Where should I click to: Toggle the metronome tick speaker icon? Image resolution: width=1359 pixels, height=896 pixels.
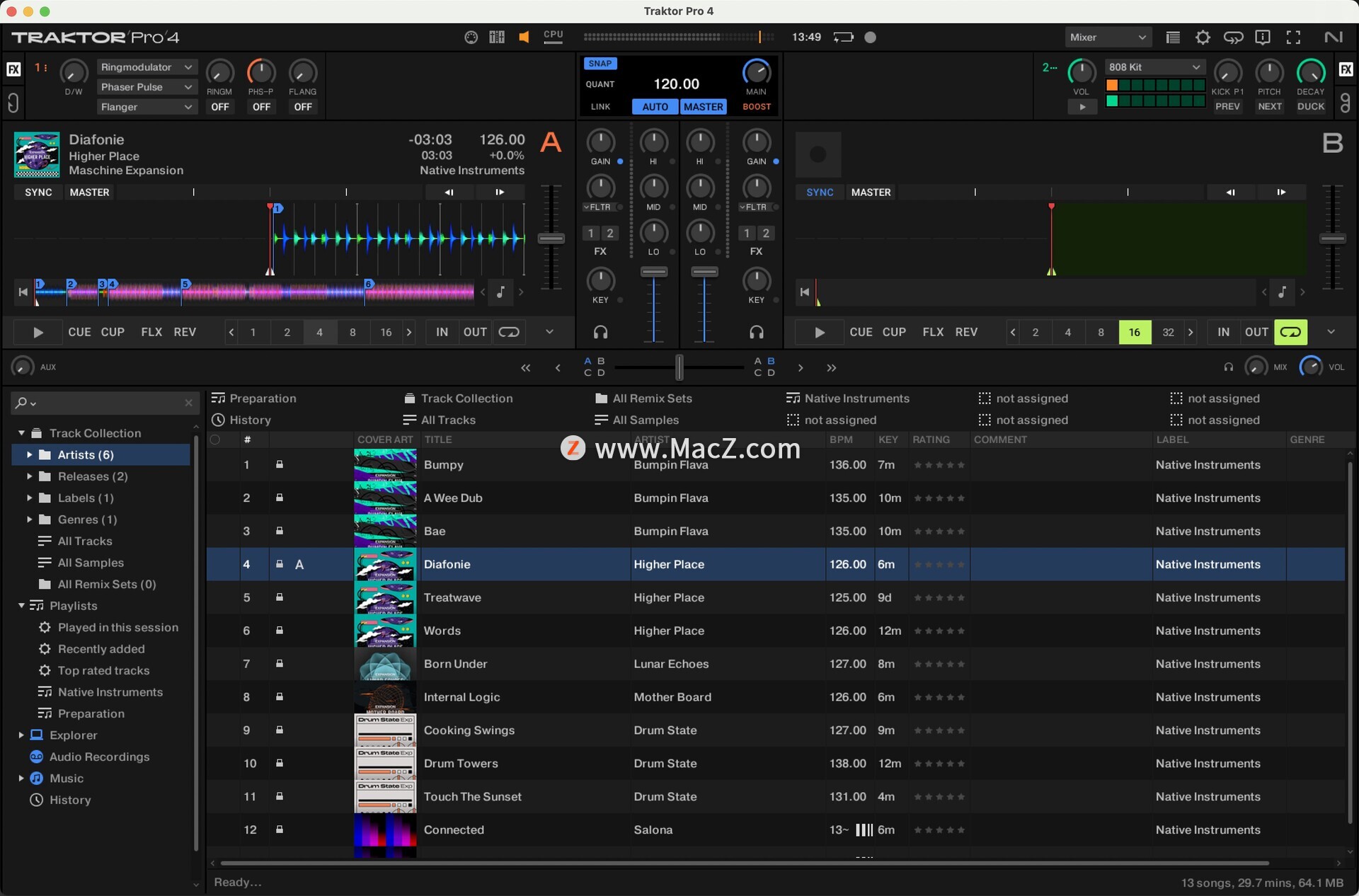coord(524,38)
